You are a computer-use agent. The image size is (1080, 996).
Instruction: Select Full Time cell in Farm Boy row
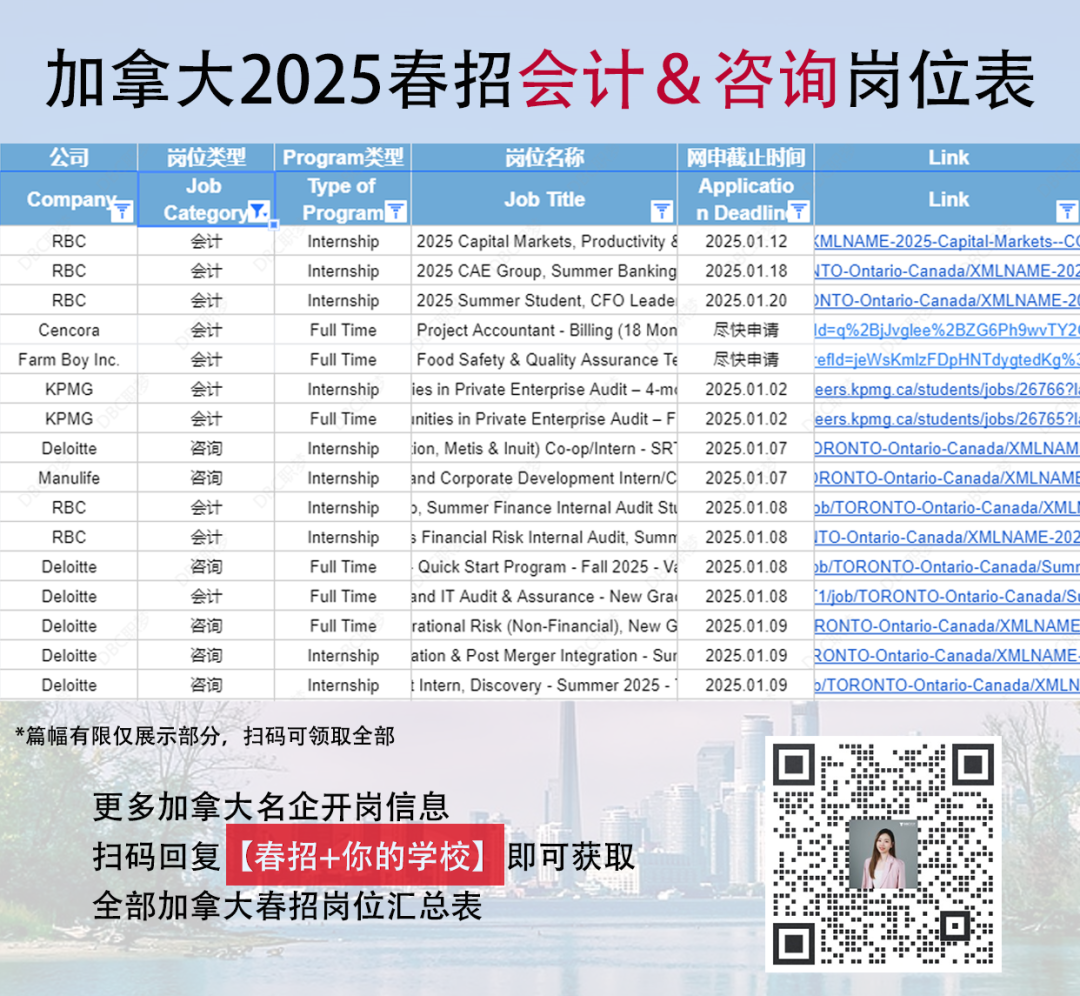(x=343, y=360)
